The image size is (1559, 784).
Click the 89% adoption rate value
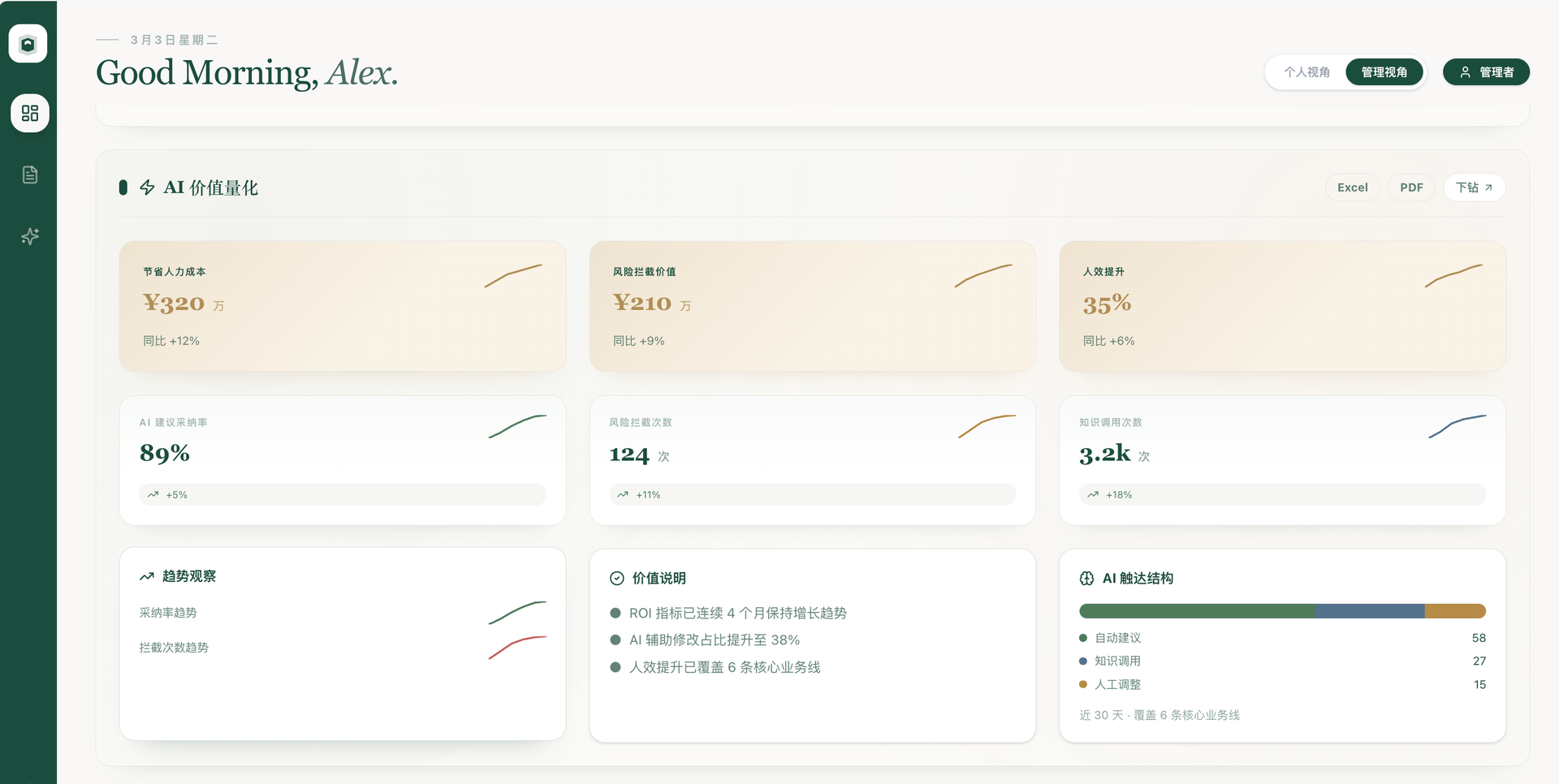(165, 453)
